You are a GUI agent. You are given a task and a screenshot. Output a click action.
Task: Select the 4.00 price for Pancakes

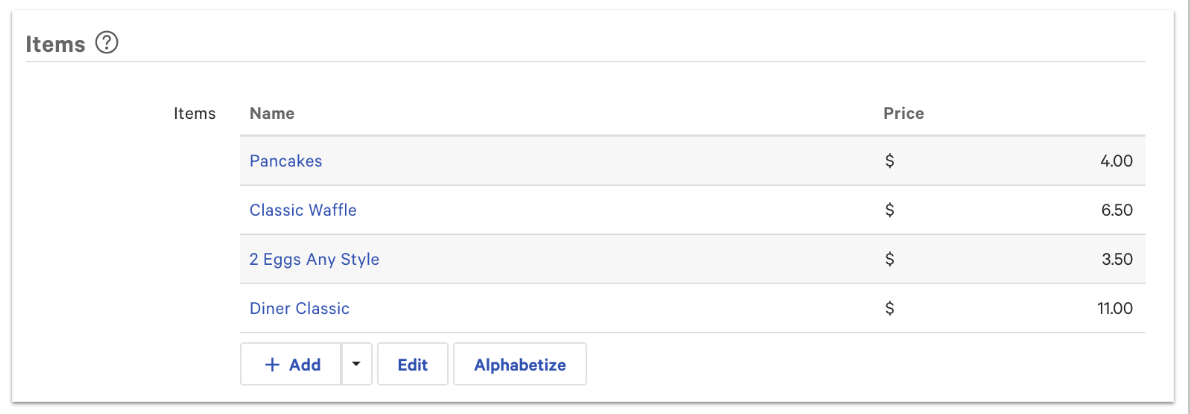click(x=1116, y=161)
